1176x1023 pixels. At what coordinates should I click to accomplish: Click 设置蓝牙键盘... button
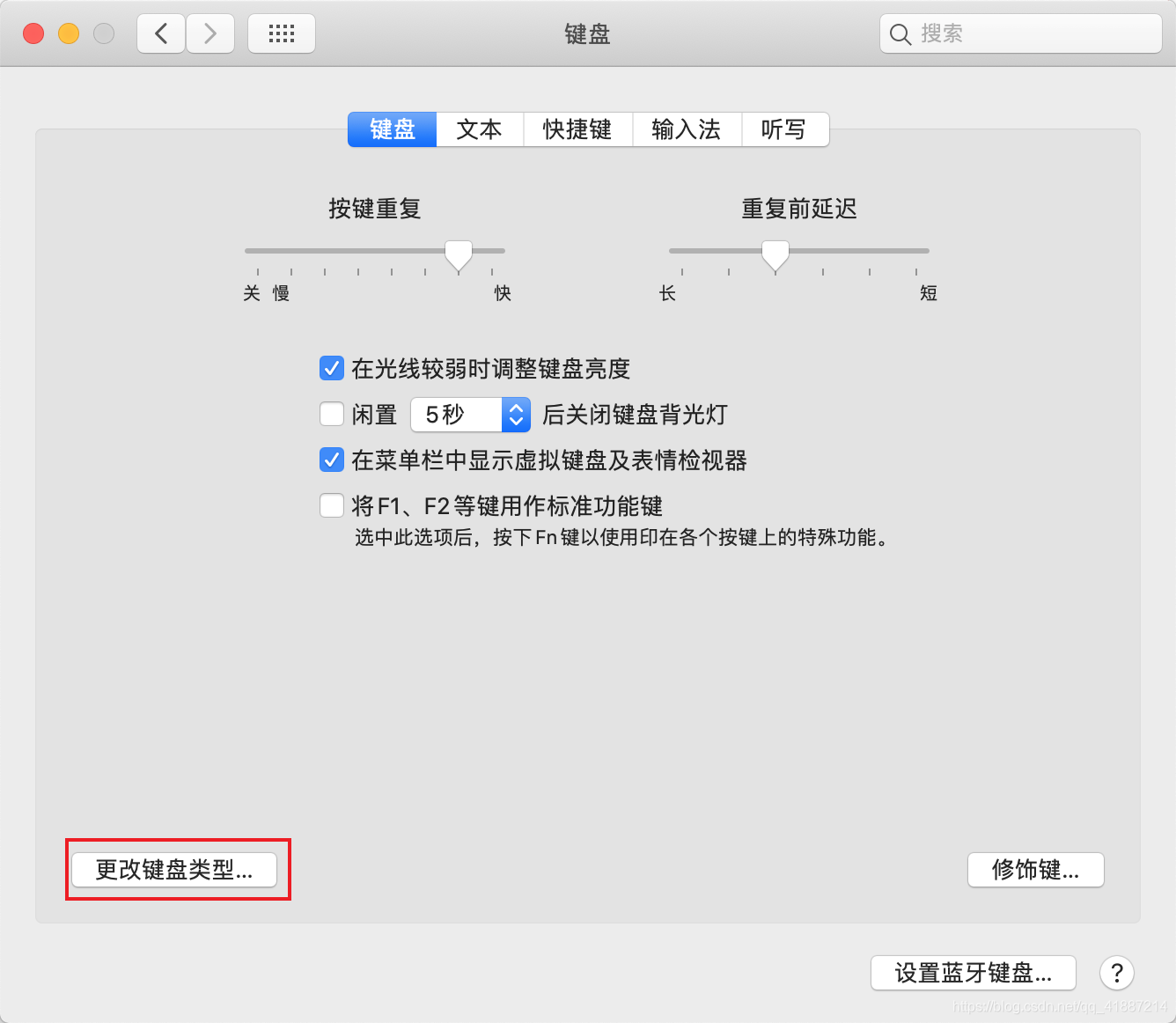(974, 973)
